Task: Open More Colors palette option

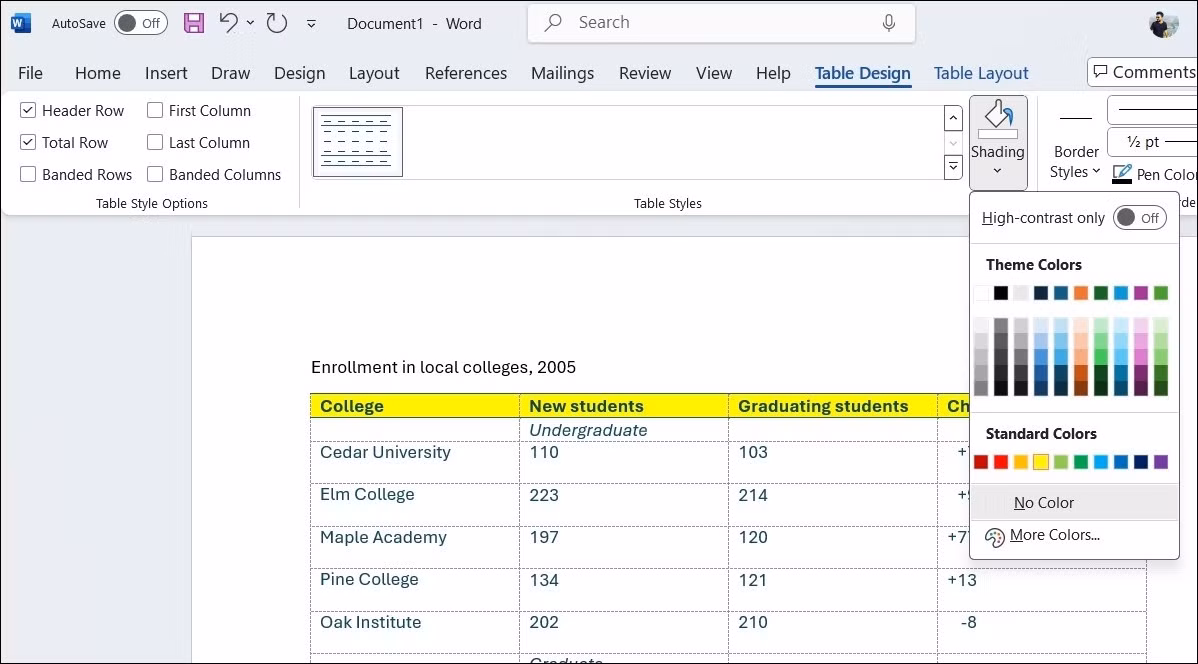Action: [x=1054, y=536]
